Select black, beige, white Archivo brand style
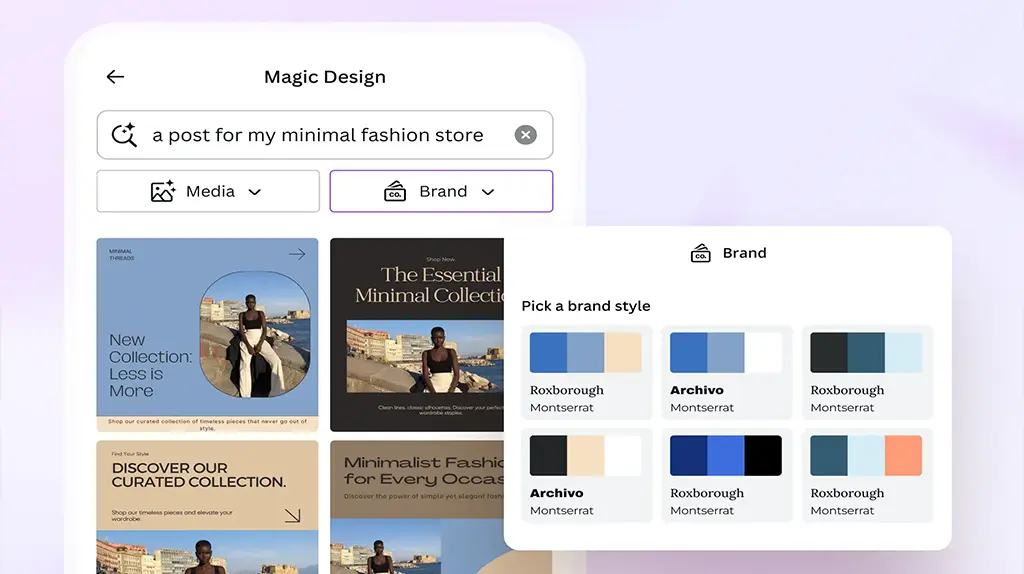1024x574 pixels. 586,475
